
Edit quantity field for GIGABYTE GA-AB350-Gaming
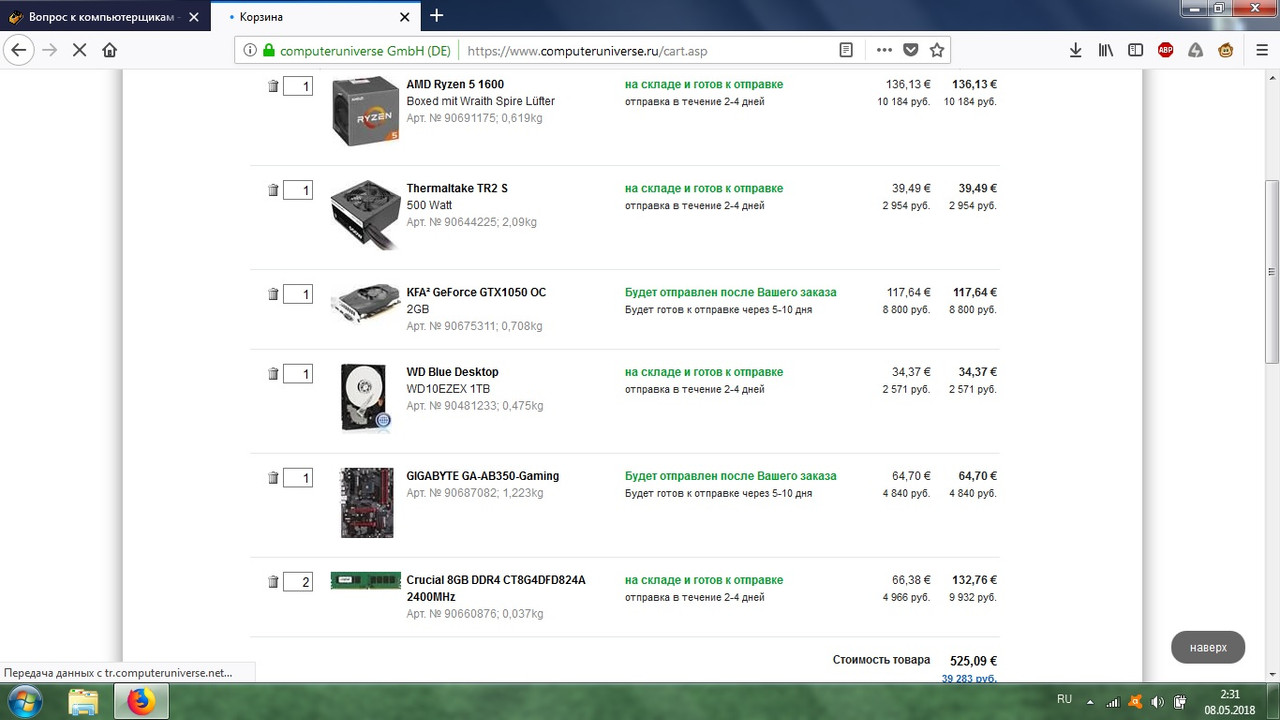(x=298, y=478)
